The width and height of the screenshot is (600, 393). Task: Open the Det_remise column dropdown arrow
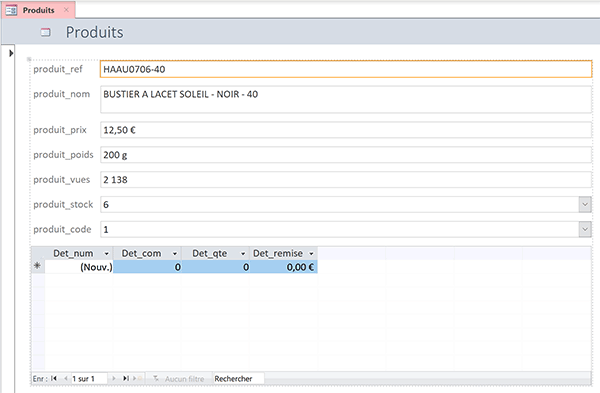[311, 253]
